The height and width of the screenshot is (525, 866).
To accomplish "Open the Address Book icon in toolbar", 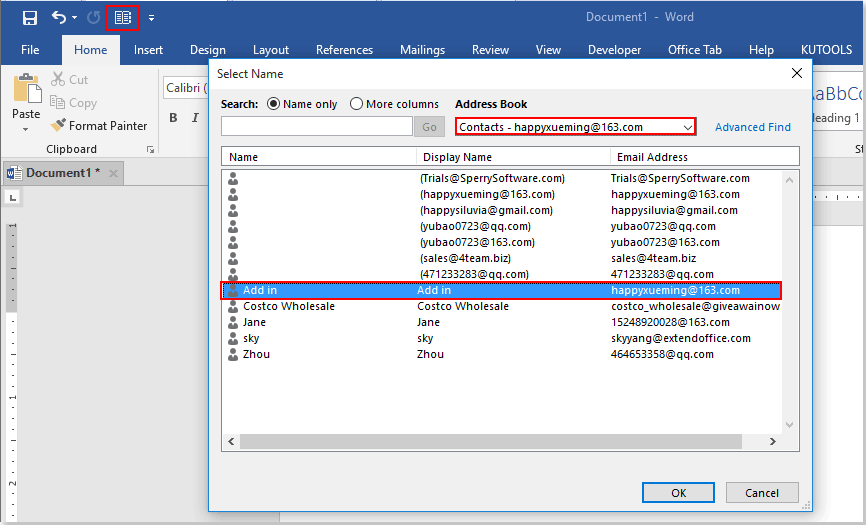I will tap(122, 18).
